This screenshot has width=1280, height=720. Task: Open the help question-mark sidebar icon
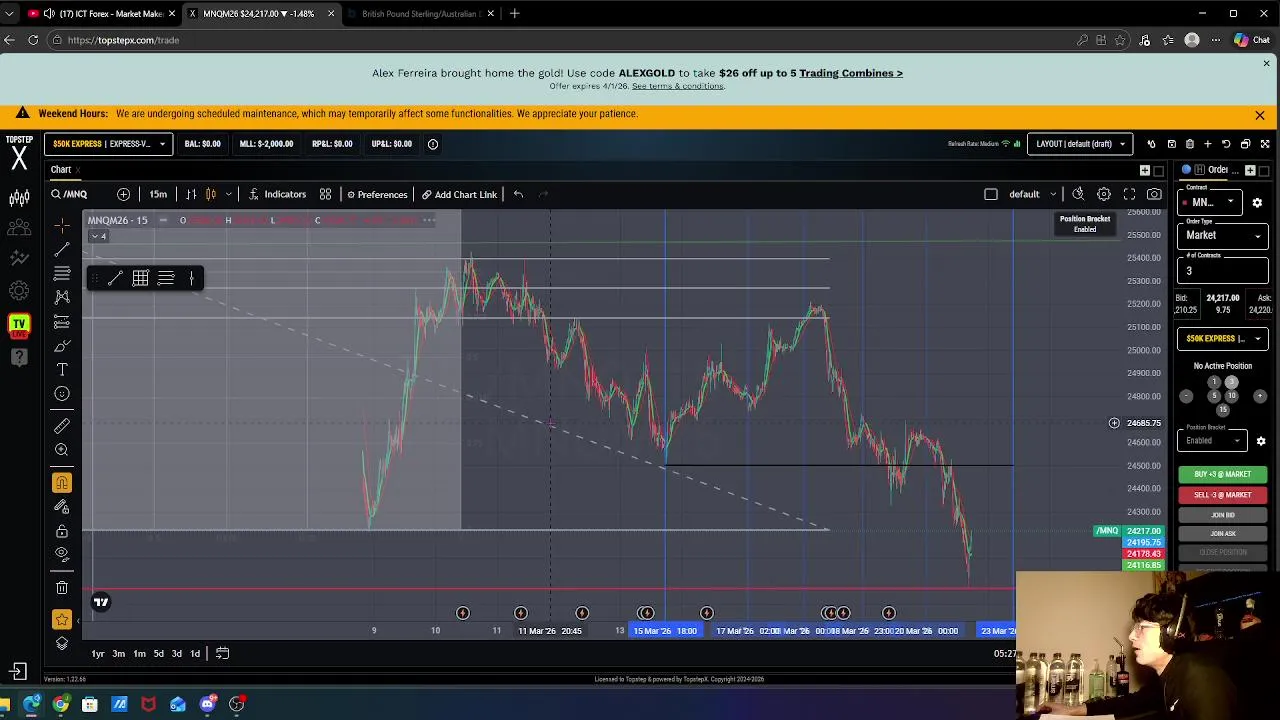point(19,357)
